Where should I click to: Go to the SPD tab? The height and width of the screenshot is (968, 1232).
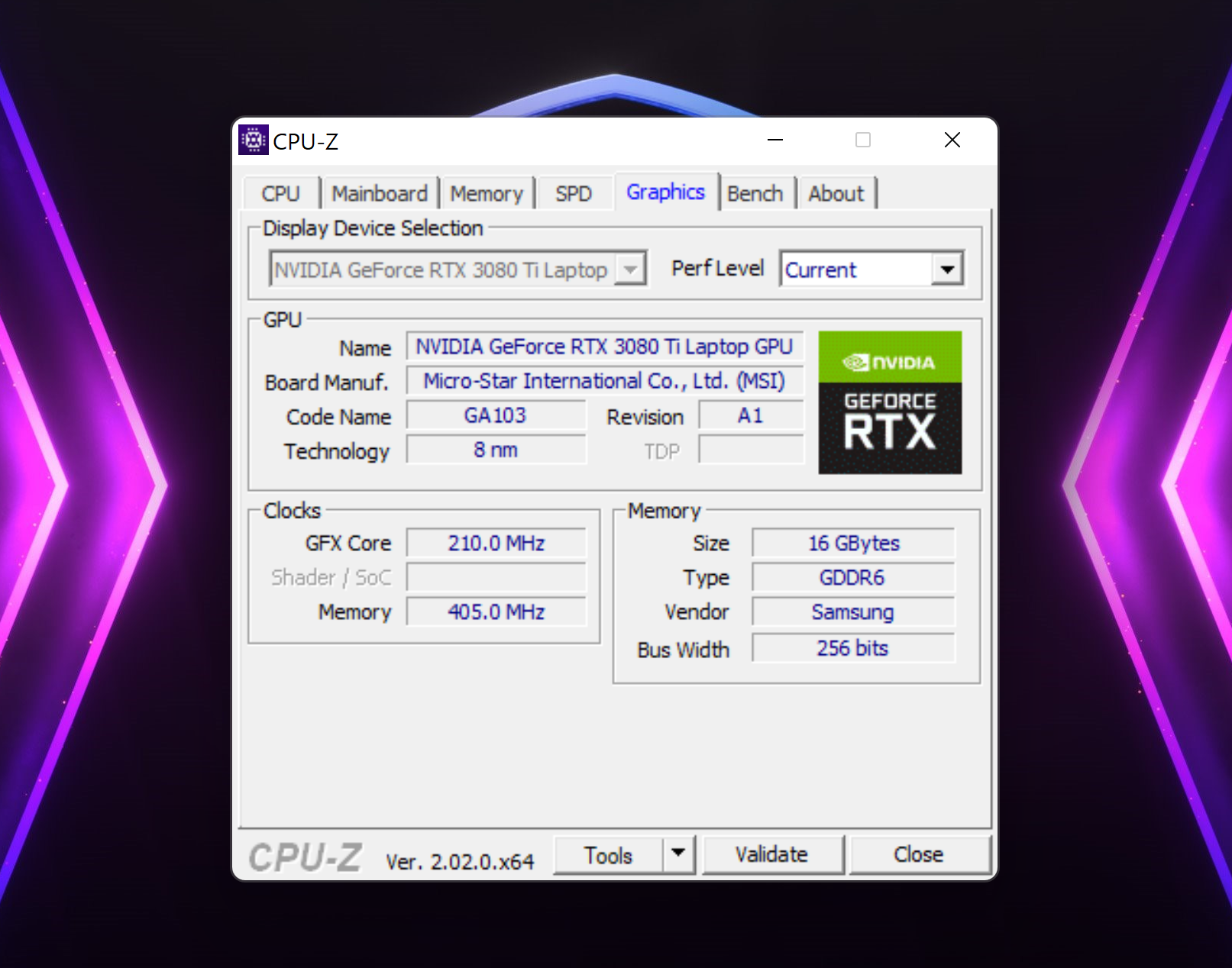[x=574, y=194]
